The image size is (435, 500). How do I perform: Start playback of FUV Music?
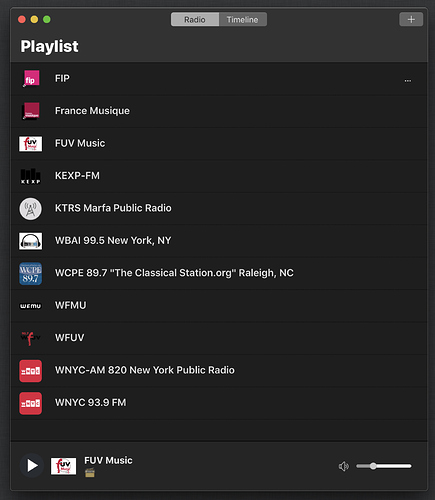coord(32,465)
